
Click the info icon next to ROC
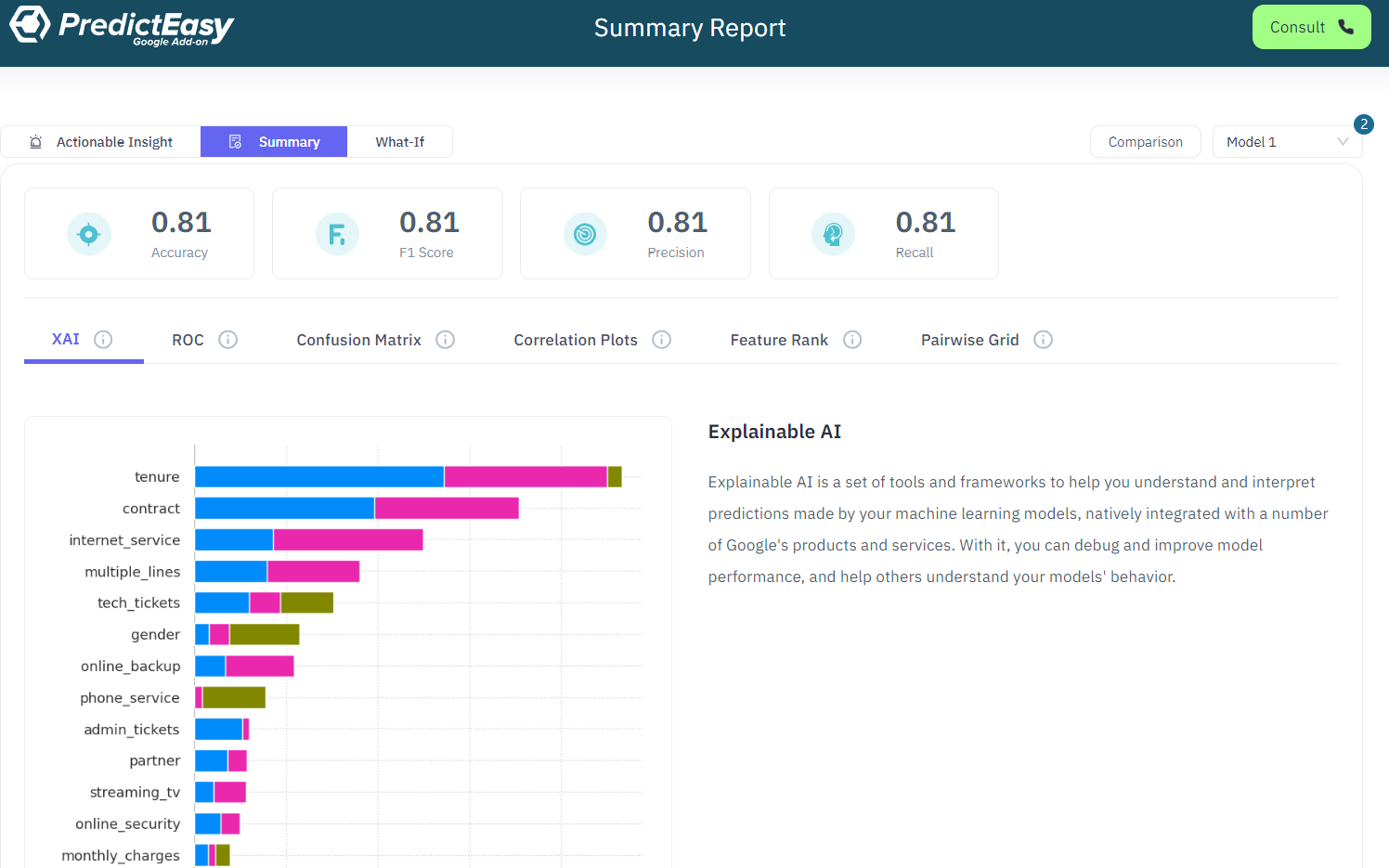pyautogui.click(x=227, y=340)
